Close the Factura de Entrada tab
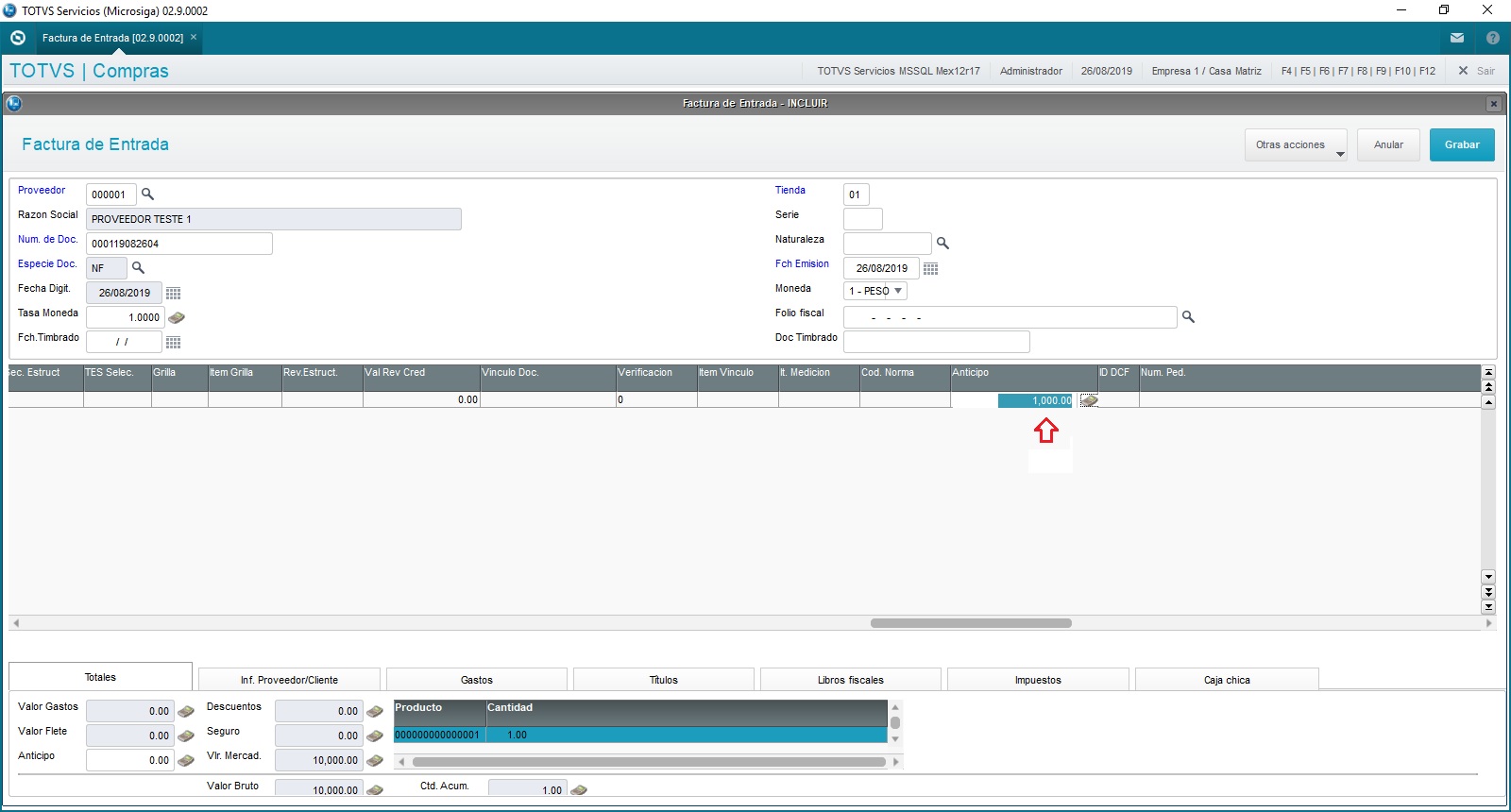The image size is (1511, 812). [194, 38]
